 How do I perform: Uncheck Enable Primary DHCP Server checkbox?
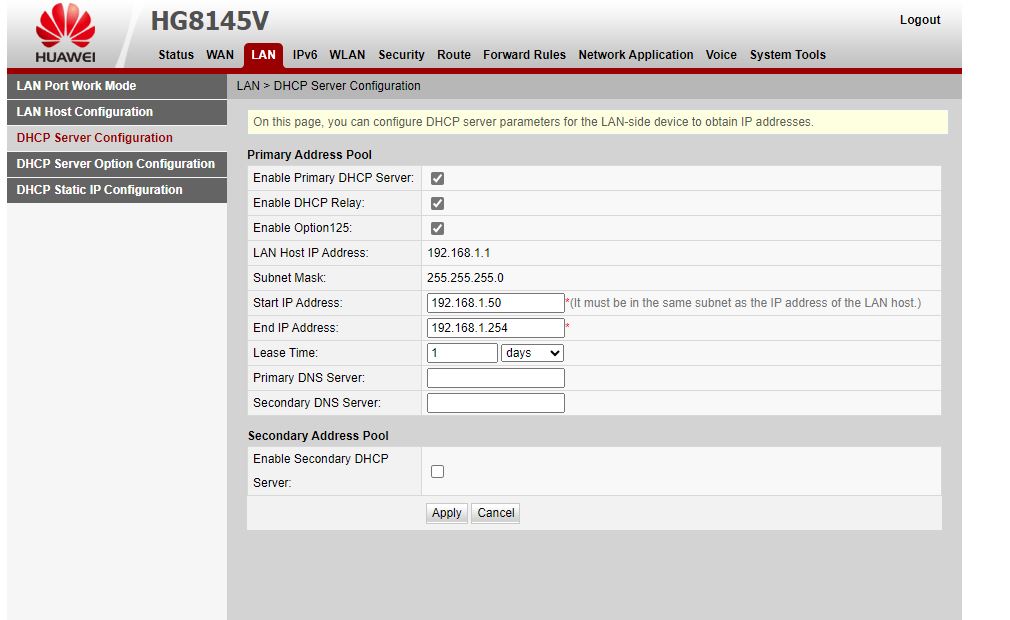(x=437, y=178)
